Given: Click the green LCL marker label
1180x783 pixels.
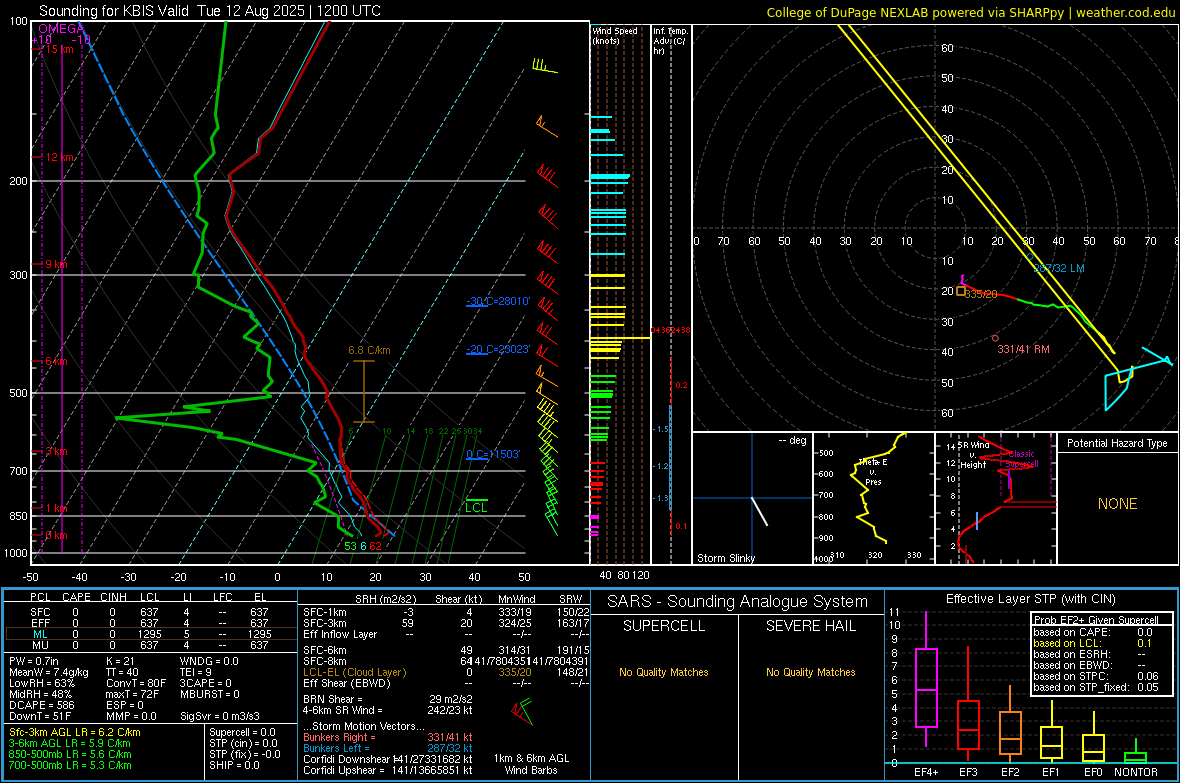Looking at the screenshot, I should [x=476, y=507].
